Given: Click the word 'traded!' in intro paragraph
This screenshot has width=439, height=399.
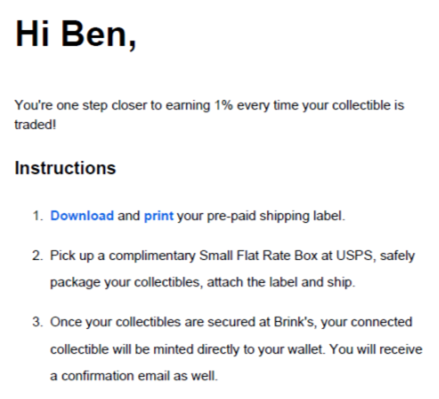Looking at the screenshot, I should point(35,125).
